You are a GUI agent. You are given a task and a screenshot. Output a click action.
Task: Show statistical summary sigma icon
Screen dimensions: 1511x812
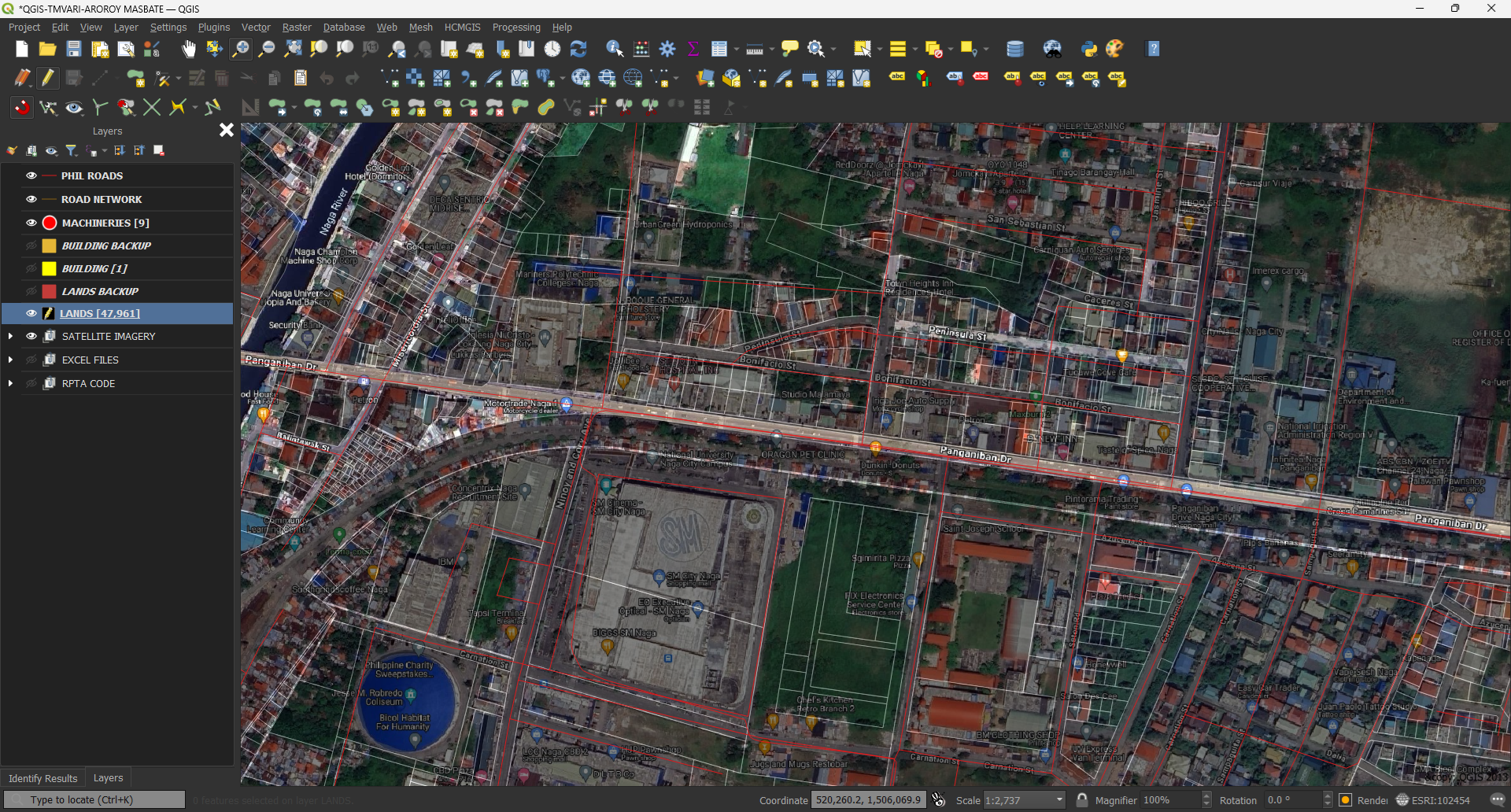pos(693,49)
